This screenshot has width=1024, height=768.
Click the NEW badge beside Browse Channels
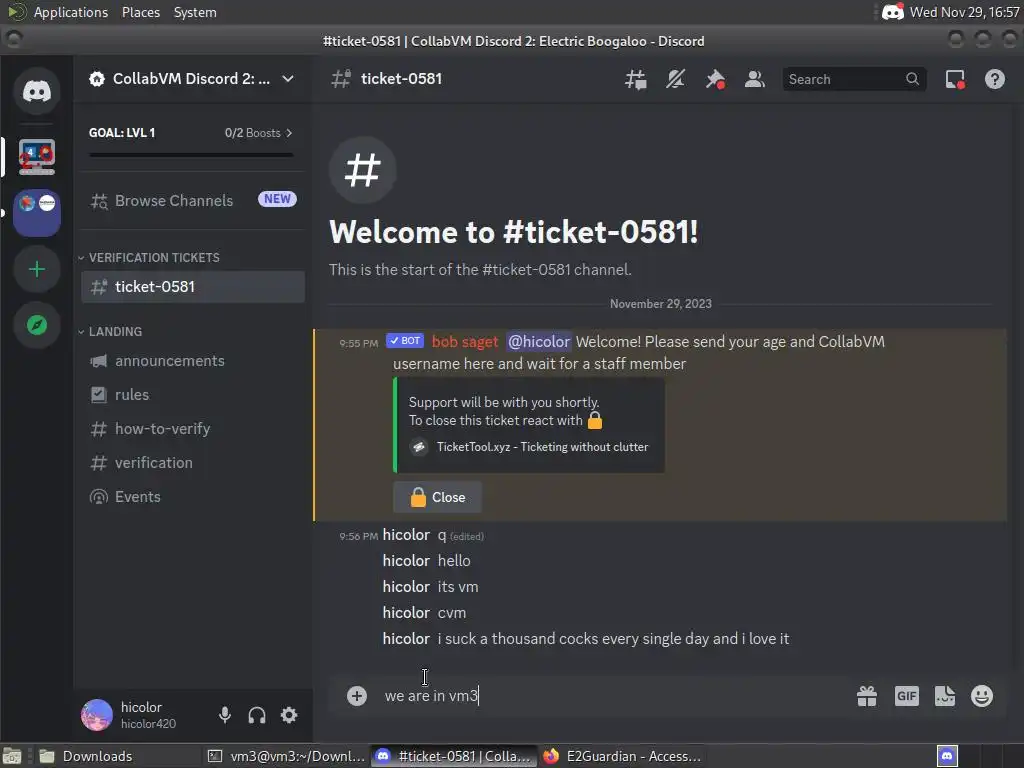(x=277, y=199)
